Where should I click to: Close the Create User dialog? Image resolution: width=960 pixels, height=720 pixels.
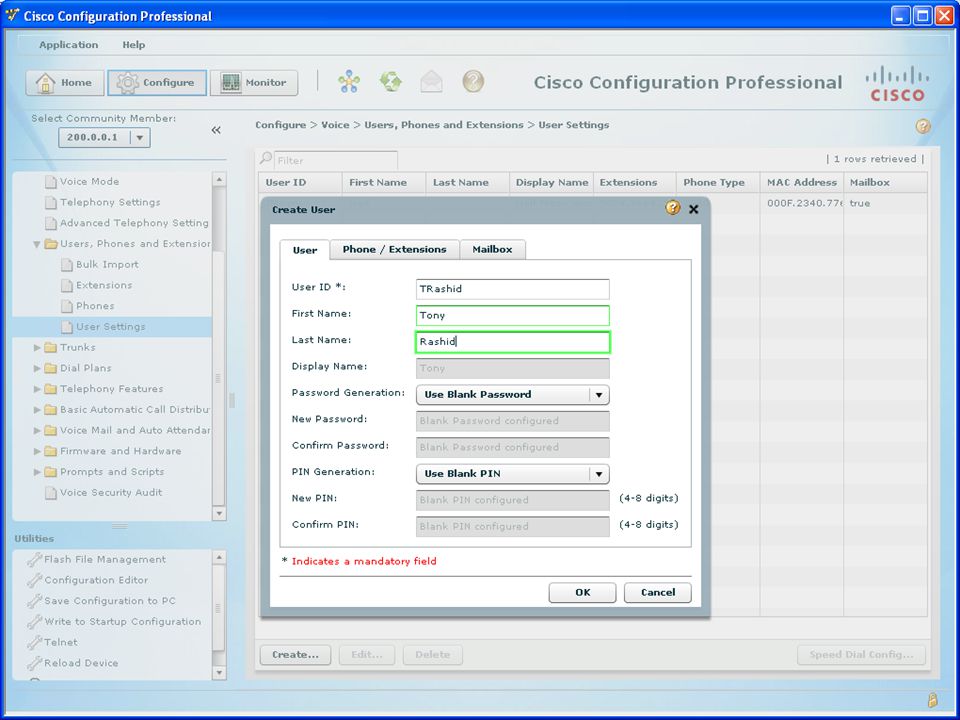pyautogui.click(x=694, y=209)
